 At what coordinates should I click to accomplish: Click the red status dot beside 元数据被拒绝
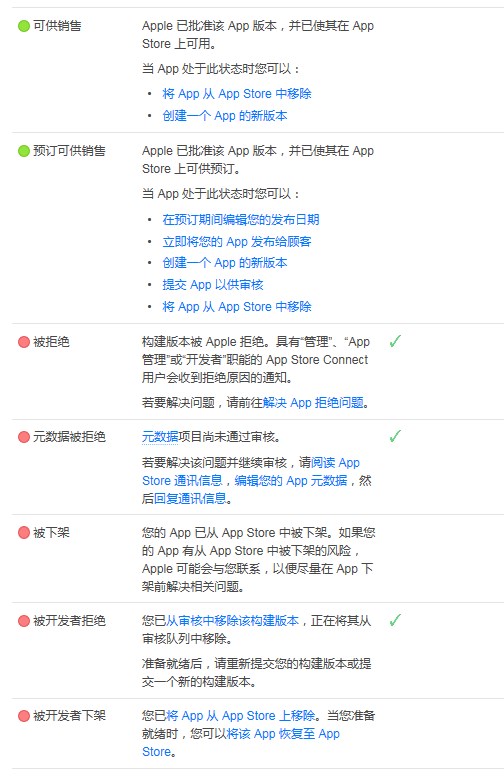pos(24,437)
